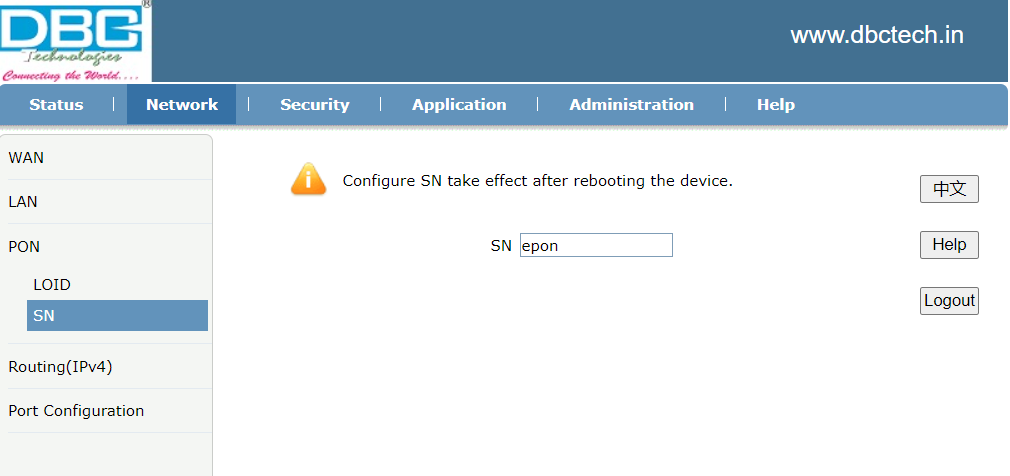
Task: Open the Help tab in navigation bar
Action: [x=775, y=105]
